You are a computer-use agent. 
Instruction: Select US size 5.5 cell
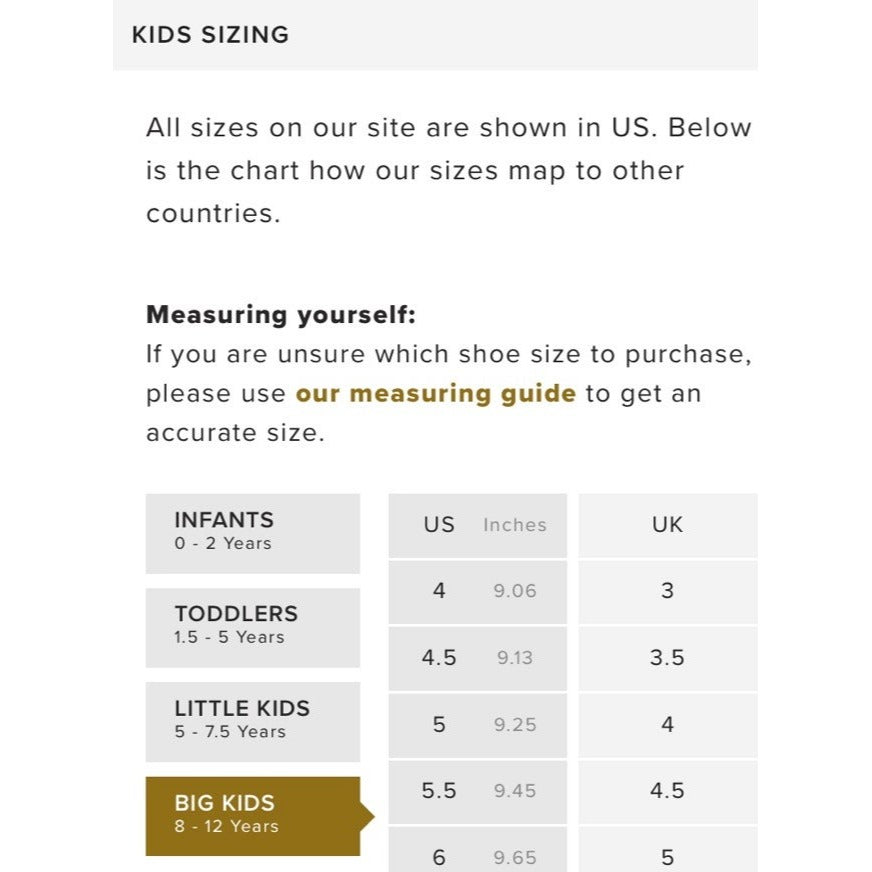439,791
